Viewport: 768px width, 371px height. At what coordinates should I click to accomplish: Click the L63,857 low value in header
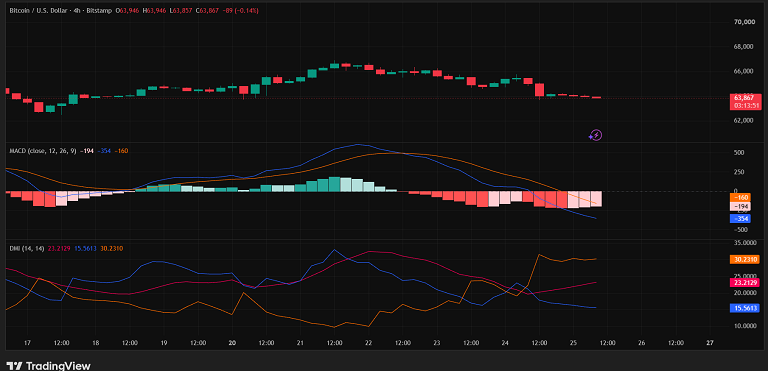tap(181, 10)
